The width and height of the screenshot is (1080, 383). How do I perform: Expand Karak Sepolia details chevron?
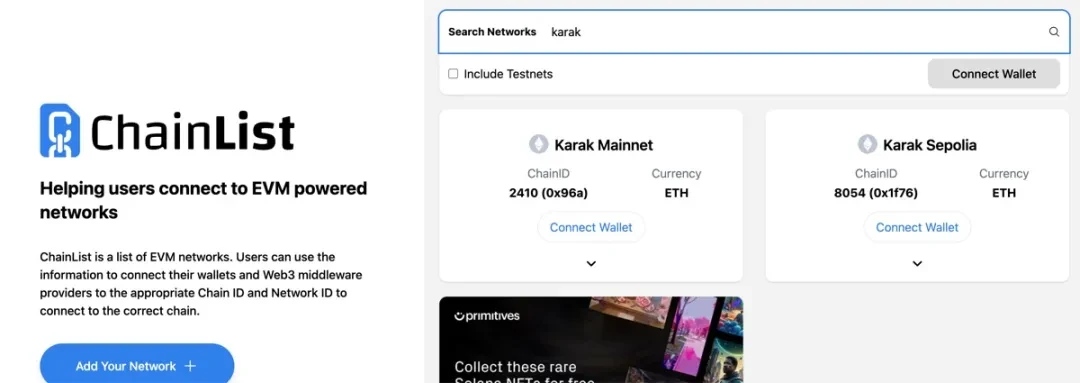(917, 263)
